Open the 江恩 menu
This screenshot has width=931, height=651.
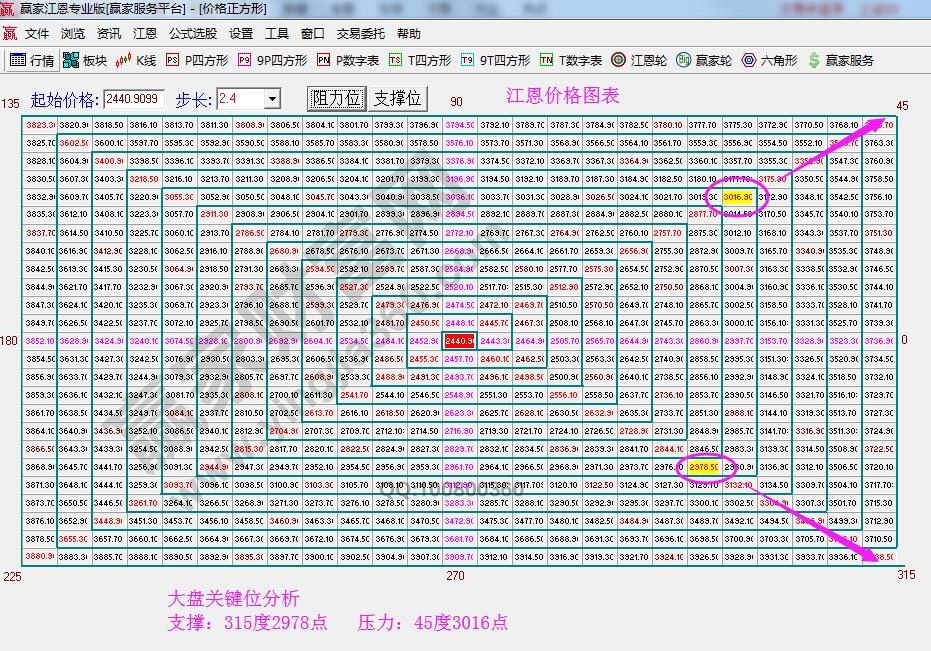(x=144, y=33)
